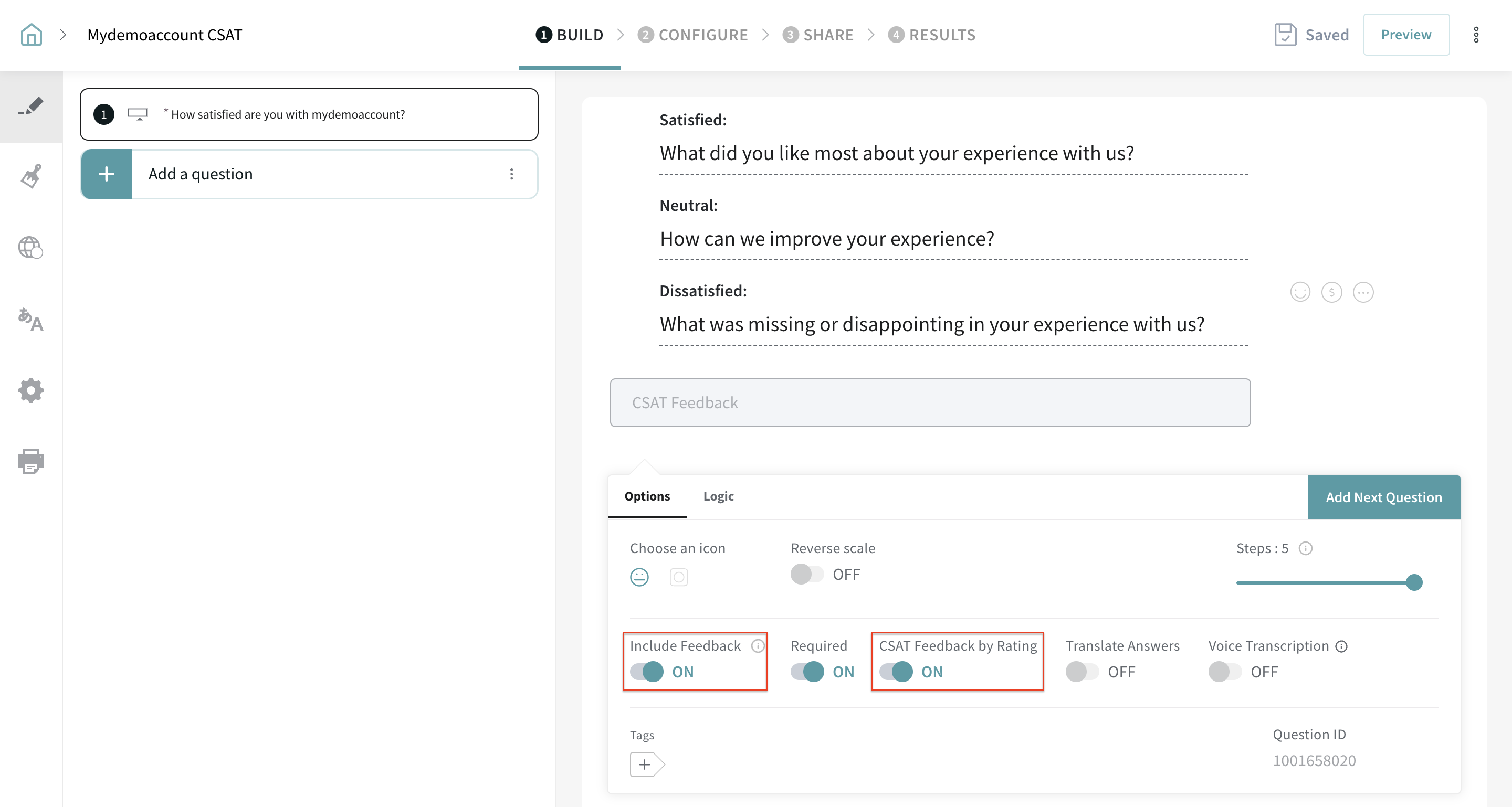Image resolution: width=1512 pixels, height=807 pixels.
Task: Open the settings gear sidebar icon
Action: (x=31, y=390)
